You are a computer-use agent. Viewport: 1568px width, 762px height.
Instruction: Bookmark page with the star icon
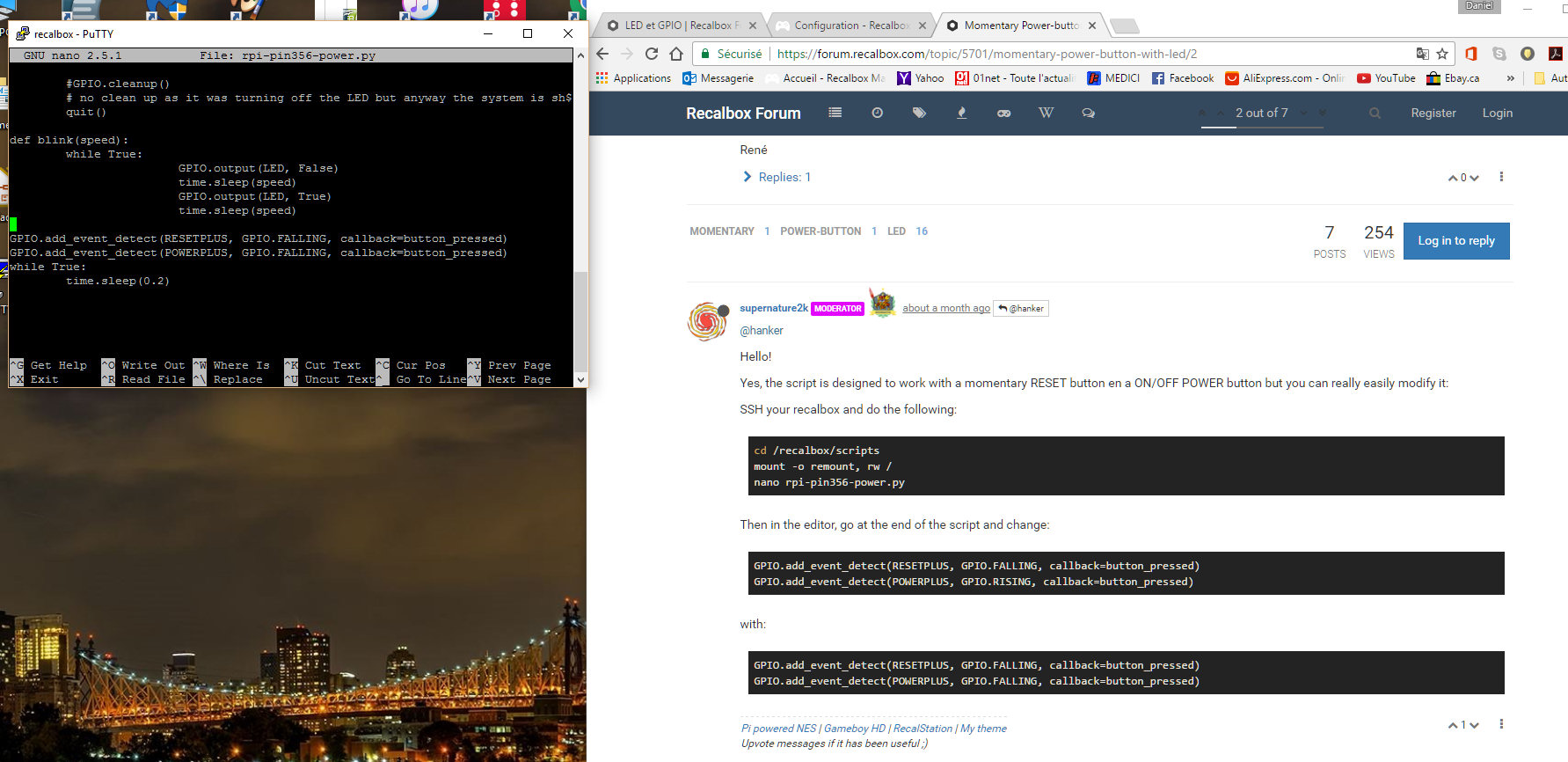[1442, 54]
